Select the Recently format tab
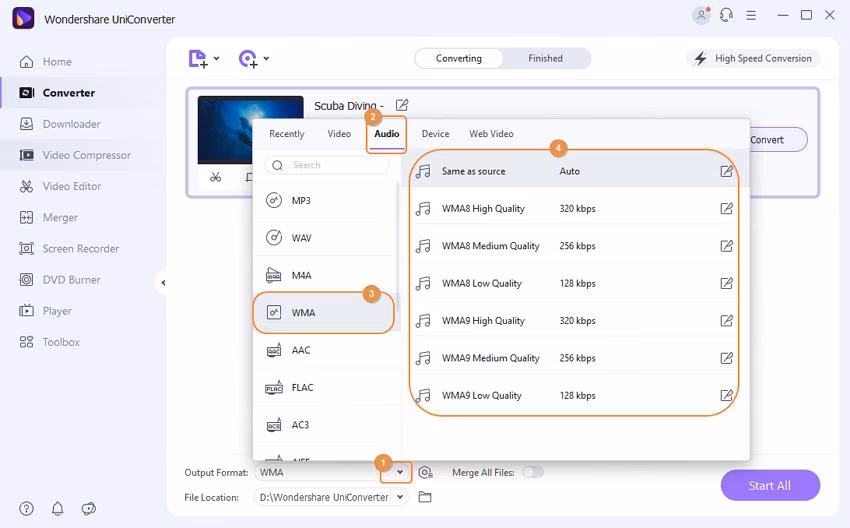Screen dimensions: 850x528 pos(286,134)
